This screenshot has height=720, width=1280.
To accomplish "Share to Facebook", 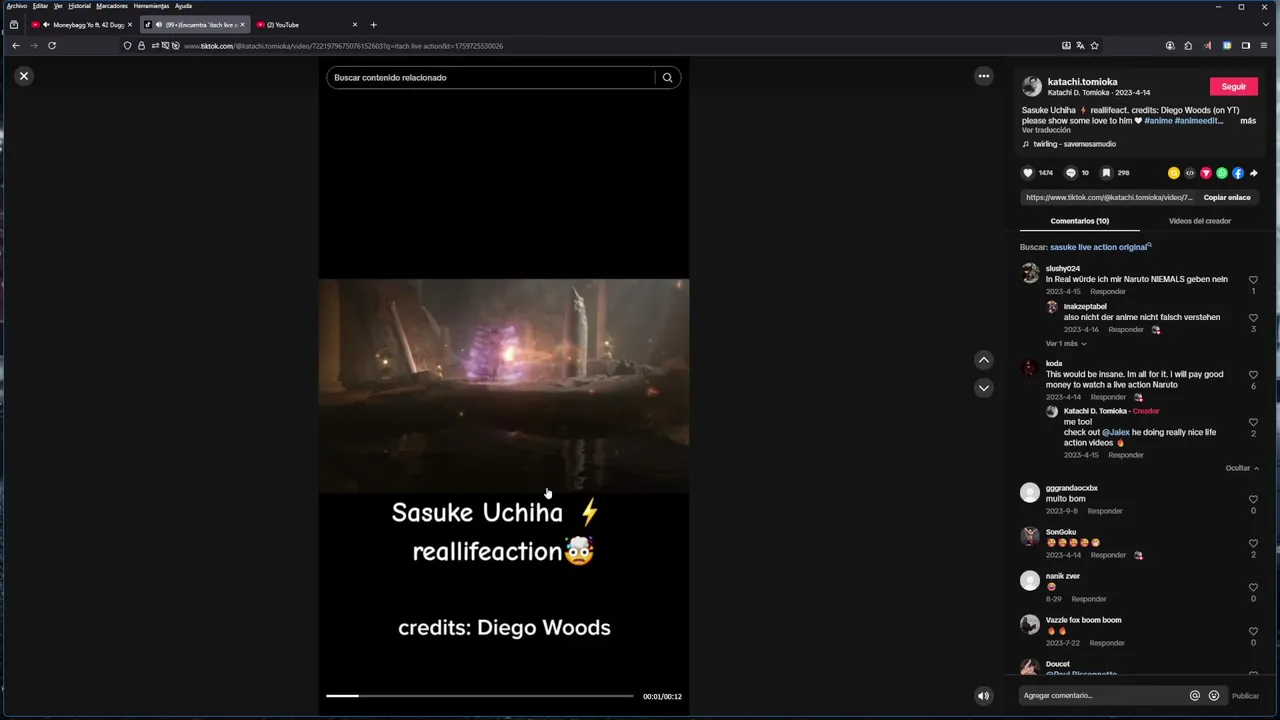I will [1238, 173].
